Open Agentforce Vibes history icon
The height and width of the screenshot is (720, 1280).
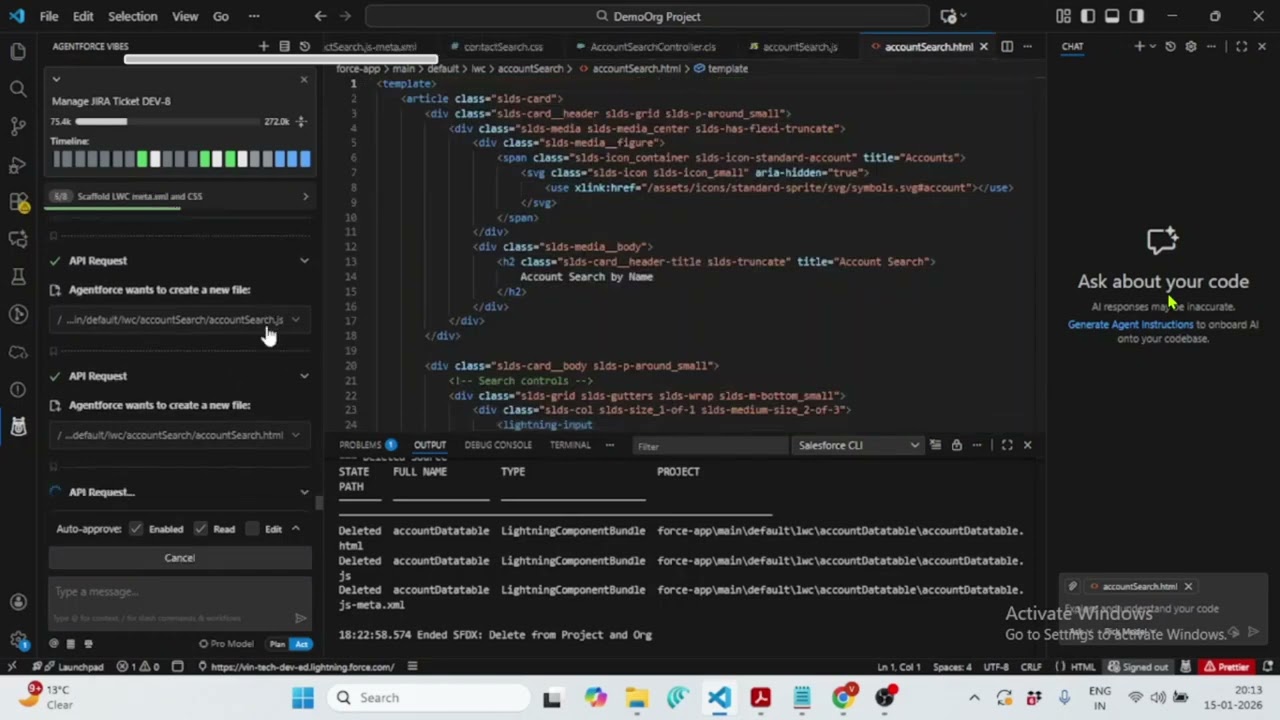click(304, 46)
